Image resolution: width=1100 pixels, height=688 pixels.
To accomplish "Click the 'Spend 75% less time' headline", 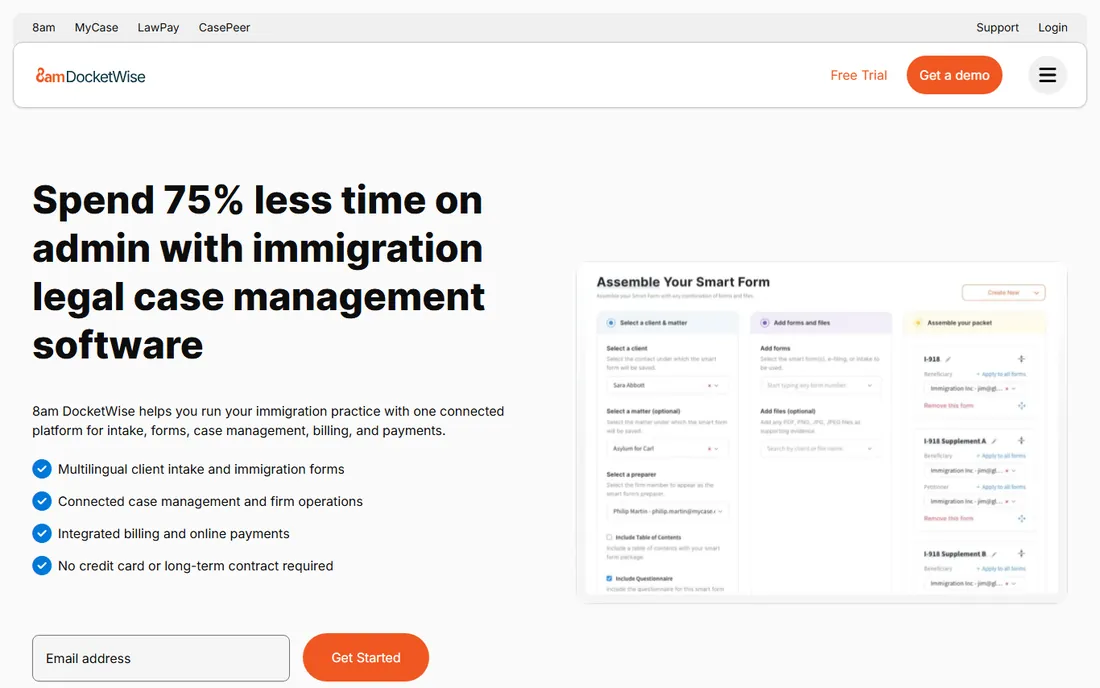I will click(x=258, y=272).
